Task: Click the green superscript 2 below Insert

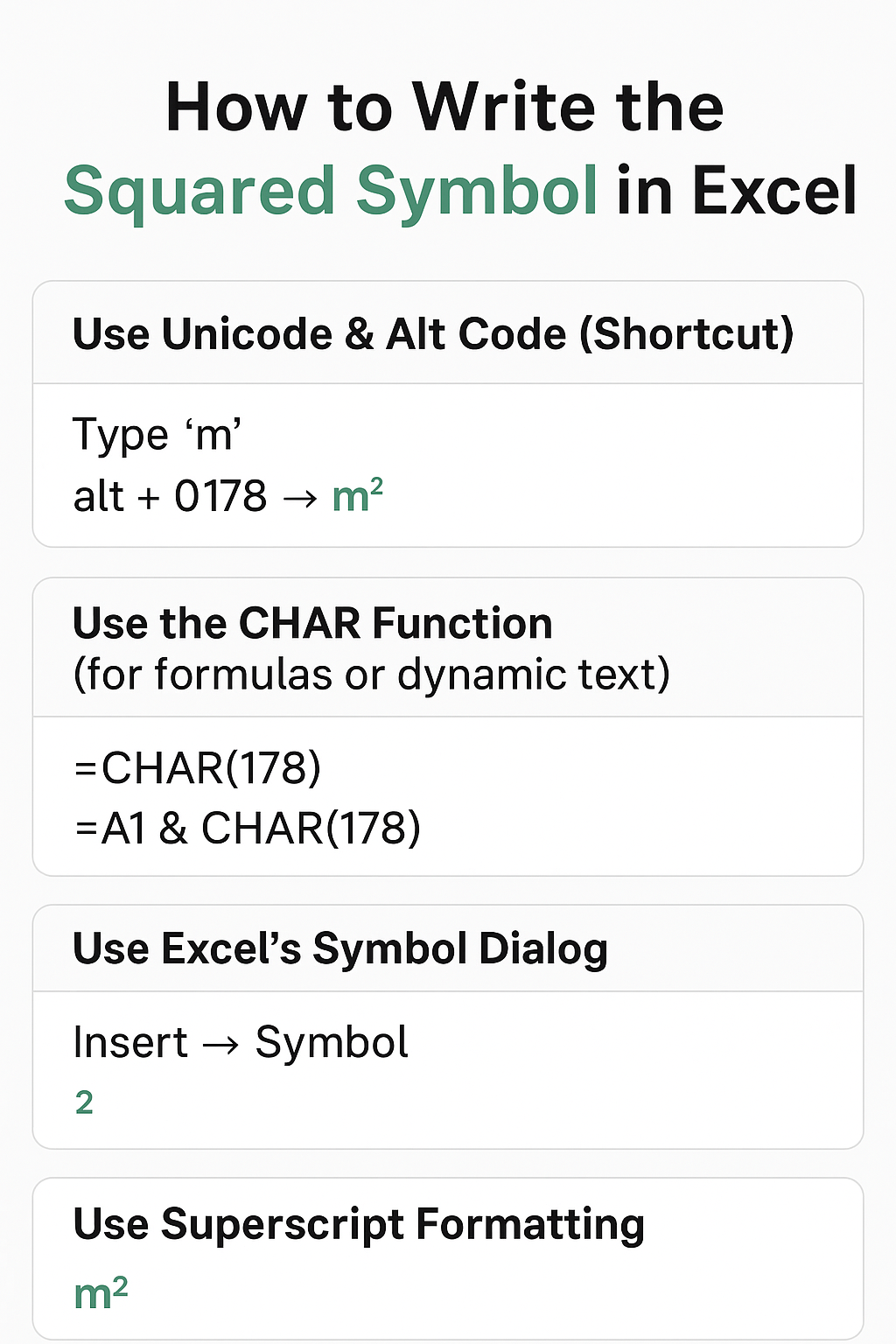Action: pyautogui.click(x=84, y=1102)
